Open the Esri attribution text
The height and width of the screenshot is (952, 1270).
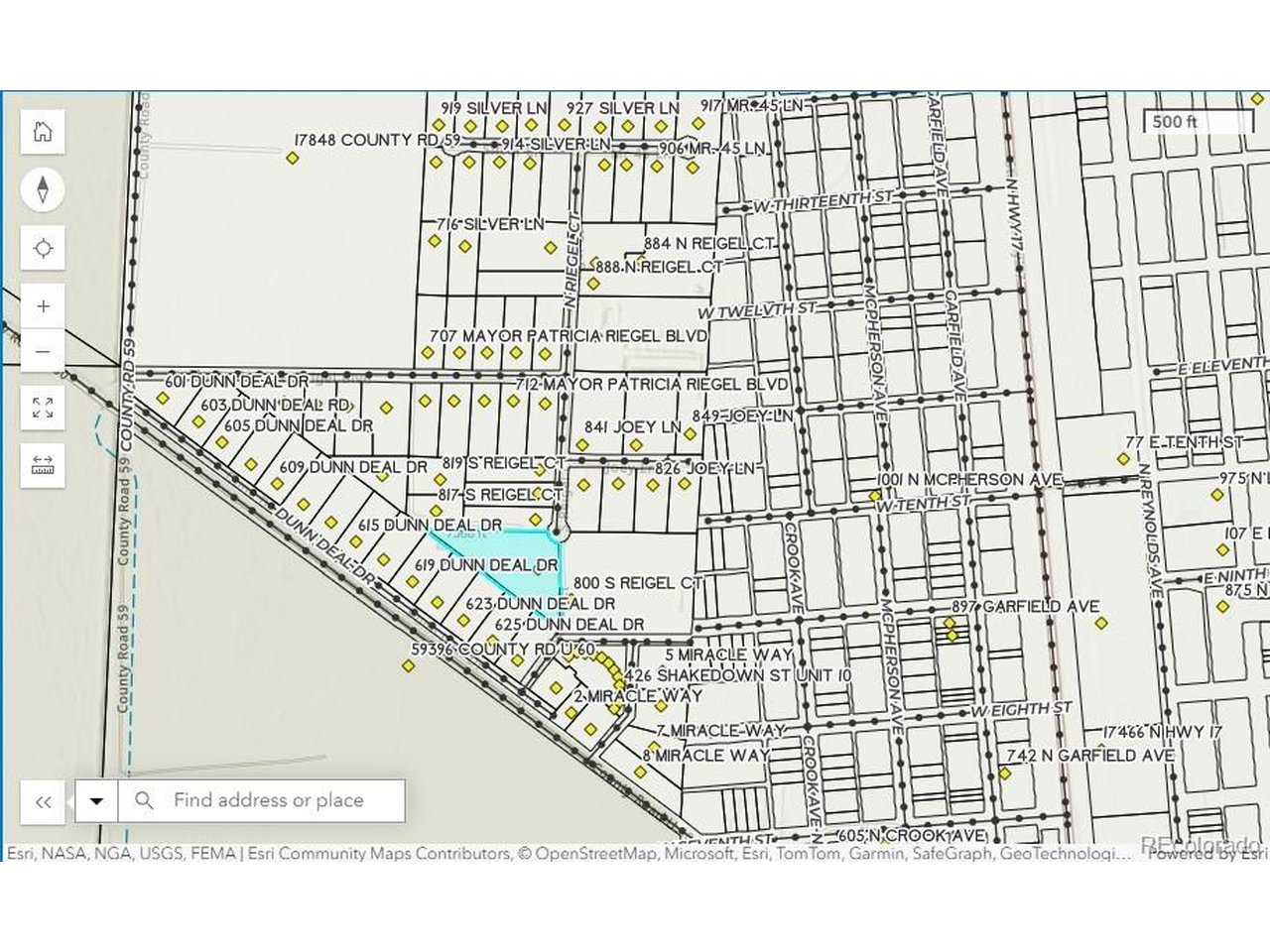pyautogui.click(x=568, y=853)
